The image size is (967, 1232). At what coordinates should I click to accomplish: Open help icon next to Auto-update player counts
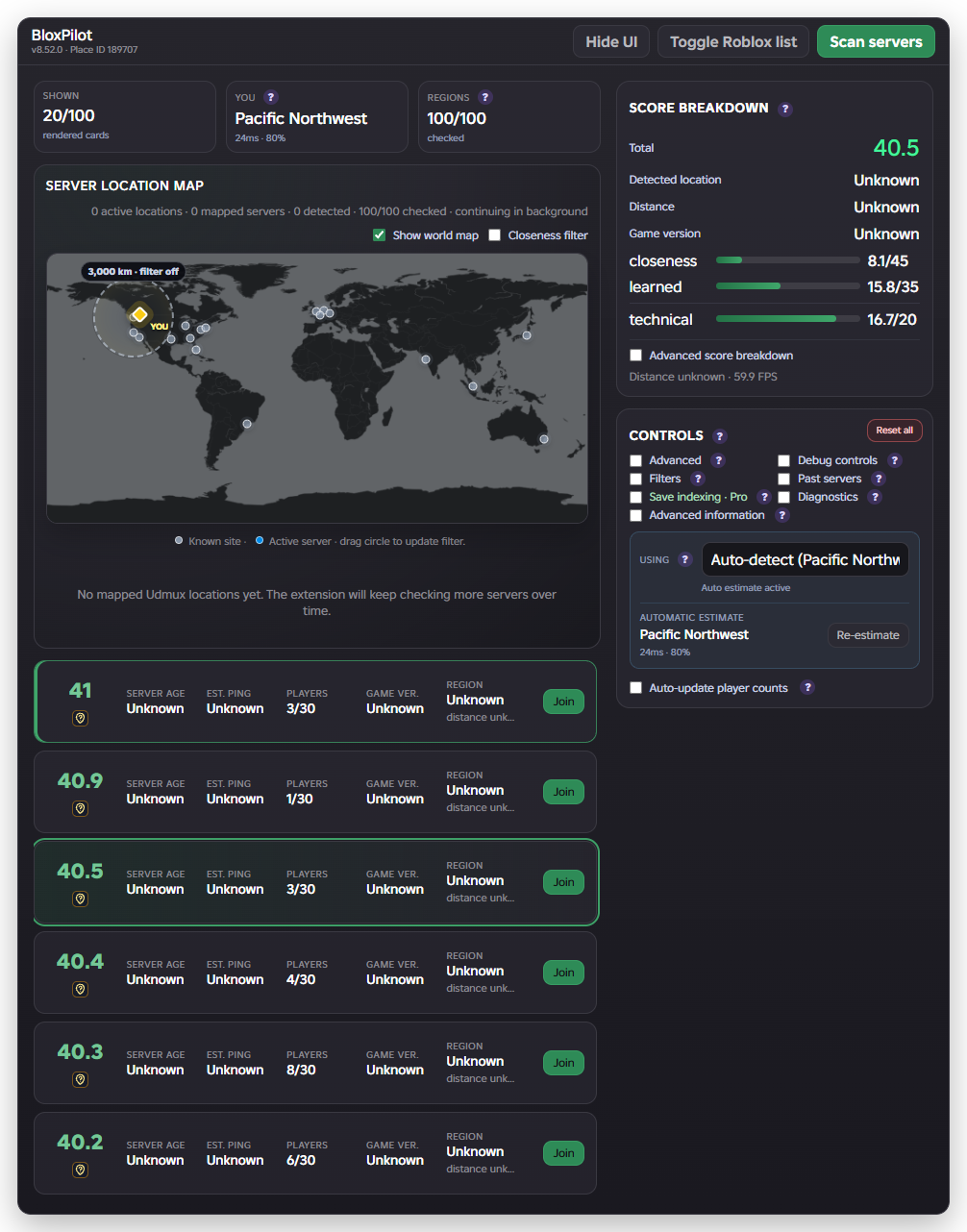click(807, 687)
